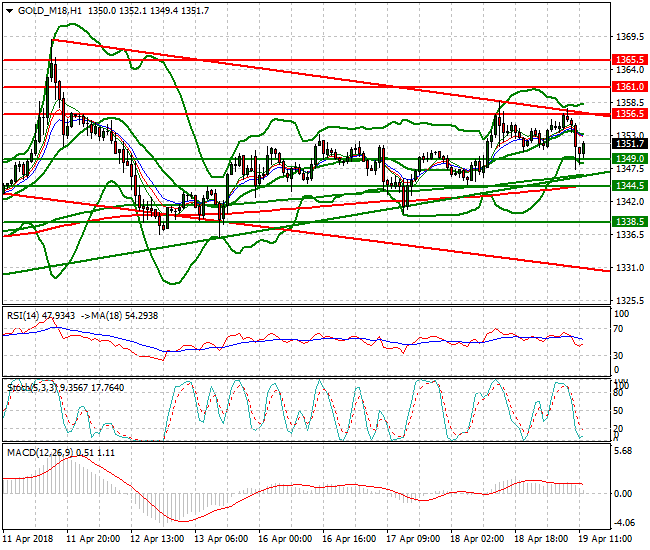Select the MACD(12,26,9) indicator label

click(x=40, y=453)
